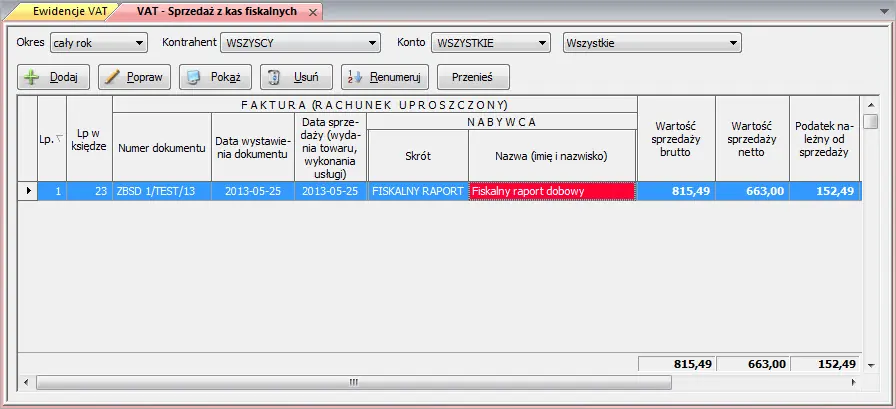Open the Konto dropdown showing WSZYSTKIE

click(491, 42)
